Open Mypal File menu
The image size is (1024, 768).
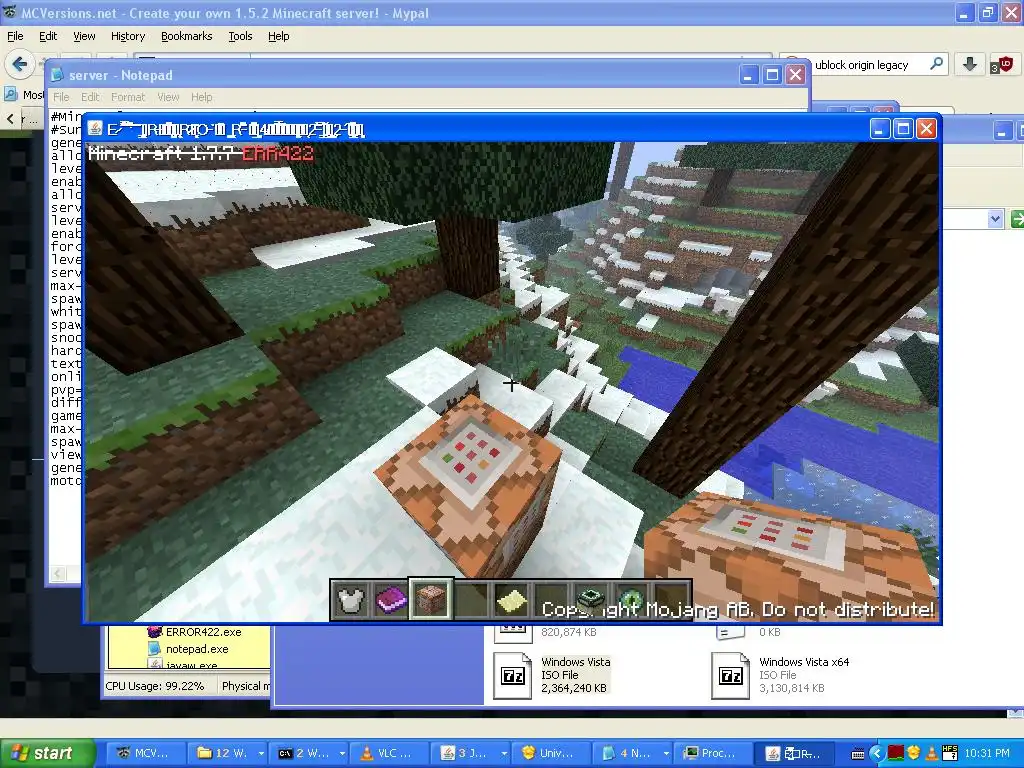(15, 36)
